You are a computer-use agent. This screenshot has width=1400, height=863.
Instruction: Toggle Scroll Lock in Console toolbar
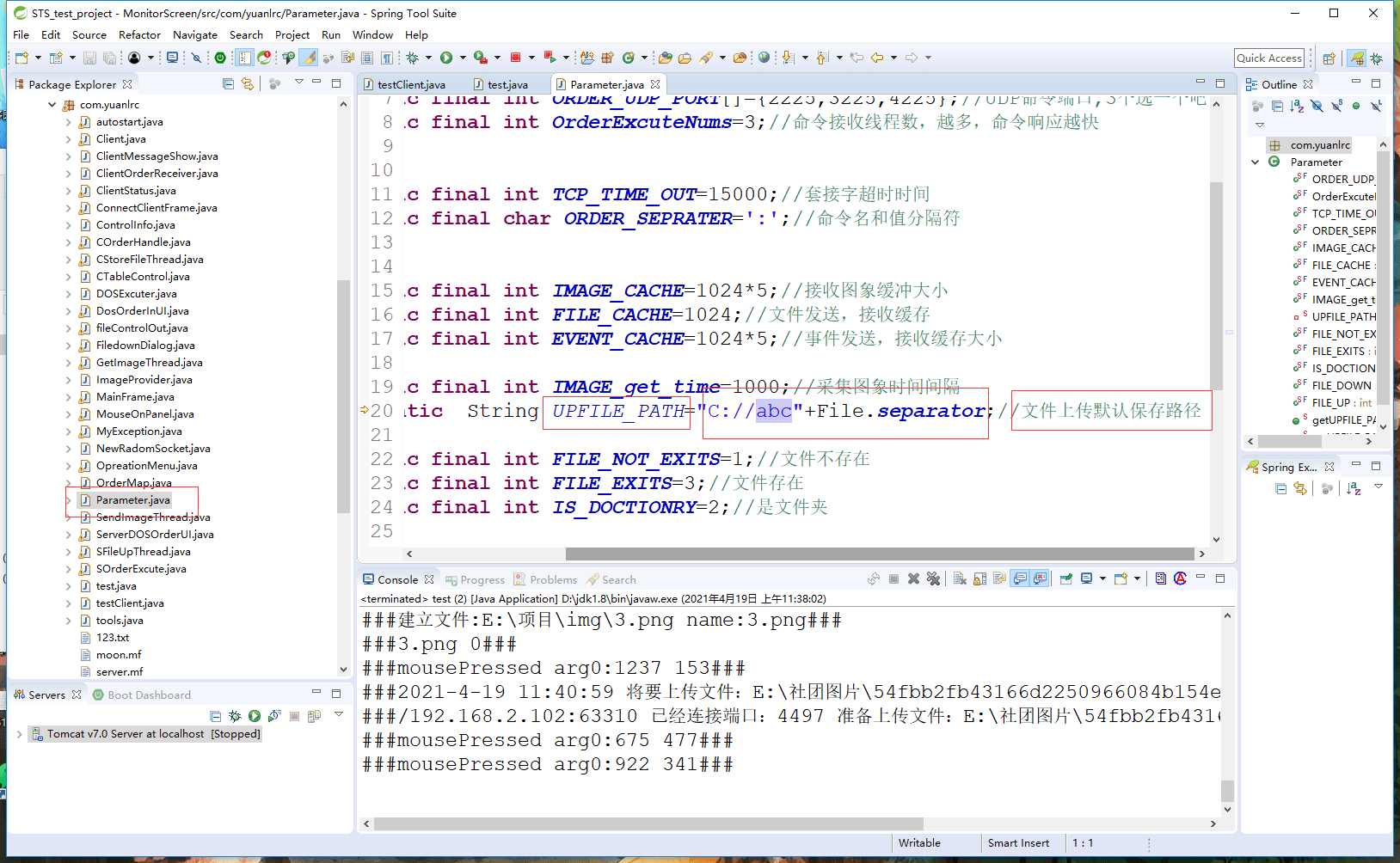click(979, 578)
